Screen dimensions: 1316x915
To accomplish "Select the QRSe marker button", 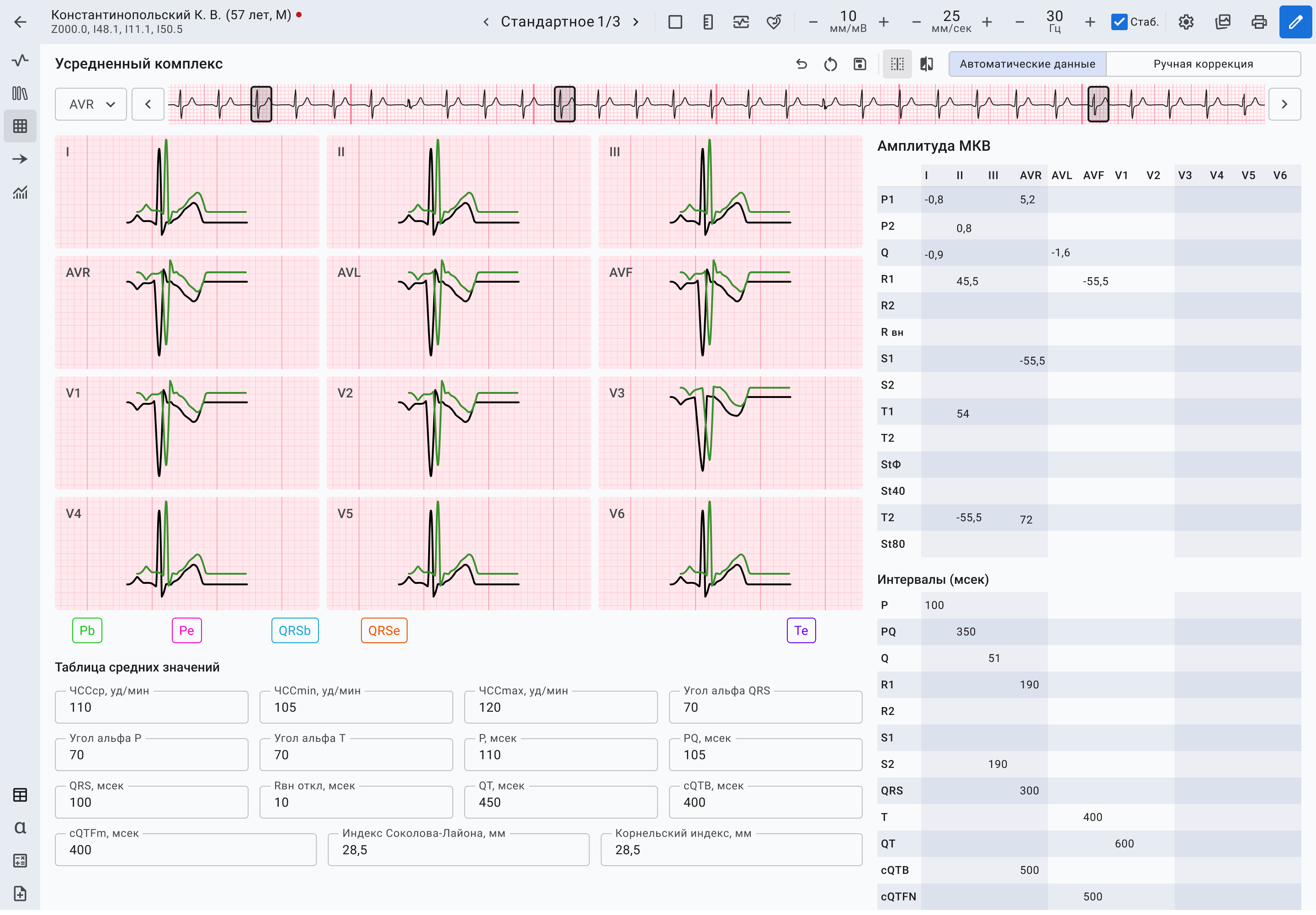I will pos(384,630).
